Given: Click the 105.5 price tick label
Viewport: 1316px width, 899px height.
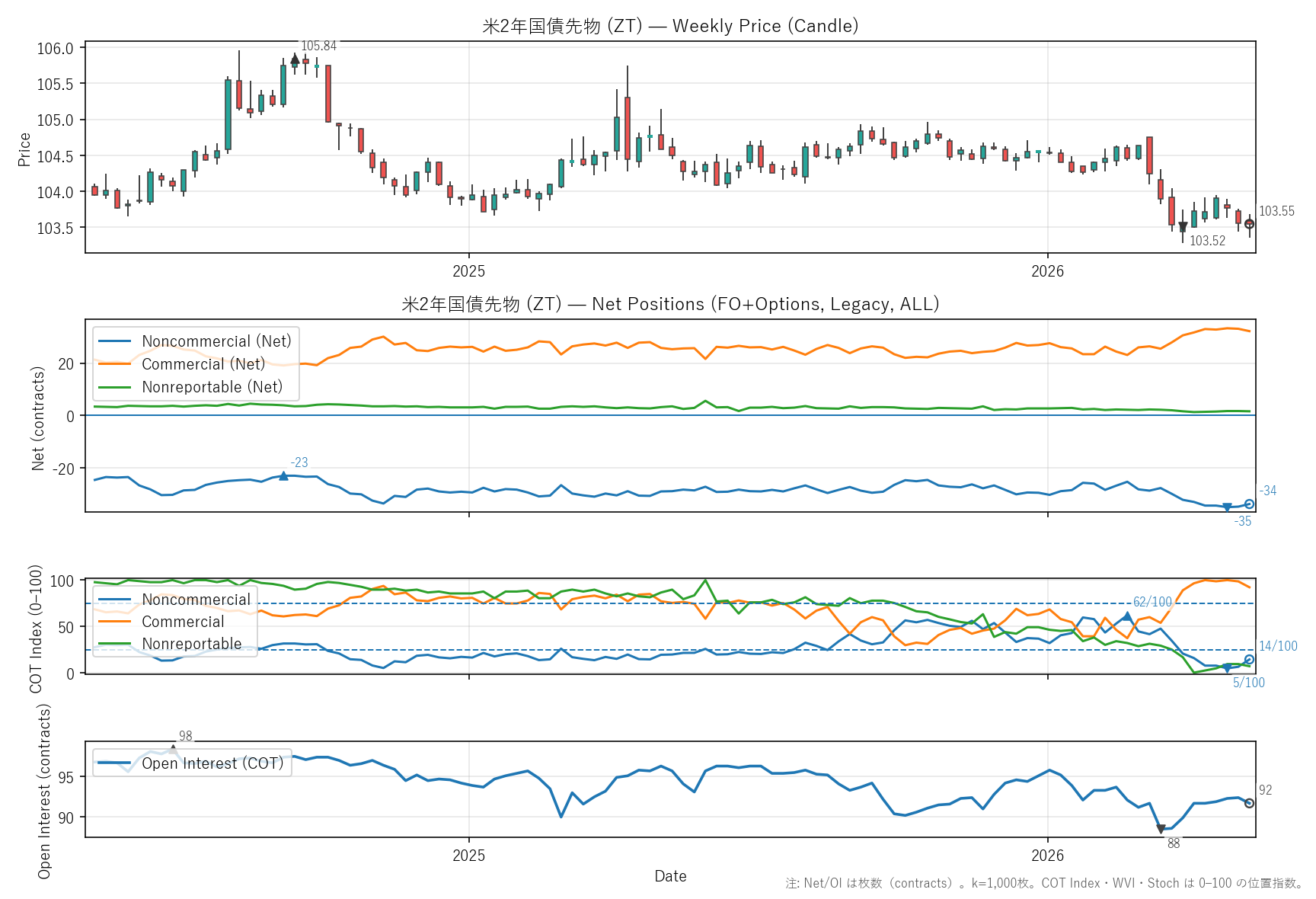Looking at the screenshot, I should [56, 85].
